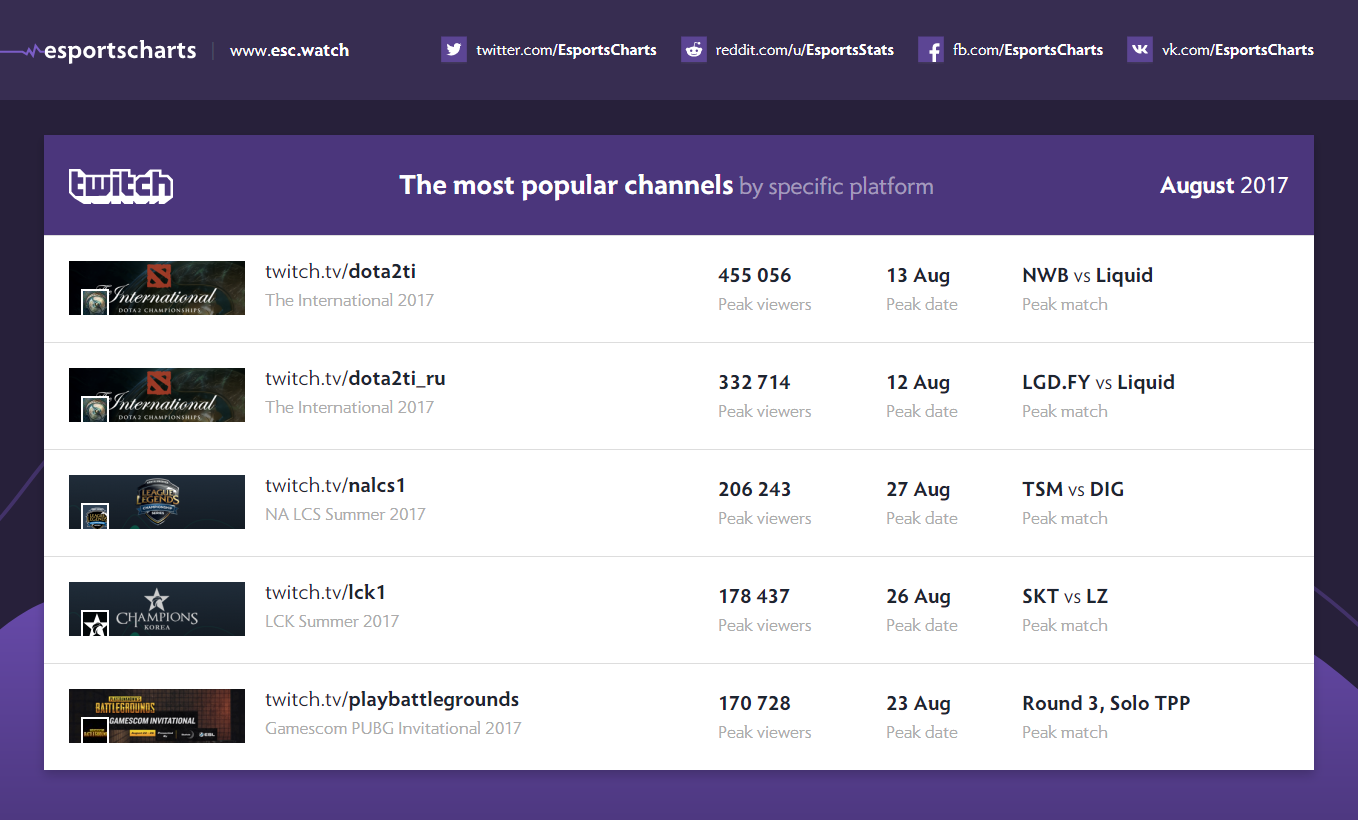Visit www.esc.watch link

289,50
